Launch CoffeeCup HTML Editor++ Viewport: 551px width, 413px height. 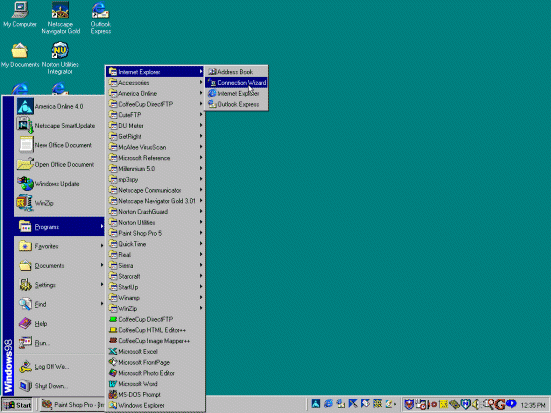tap(155, 330)
